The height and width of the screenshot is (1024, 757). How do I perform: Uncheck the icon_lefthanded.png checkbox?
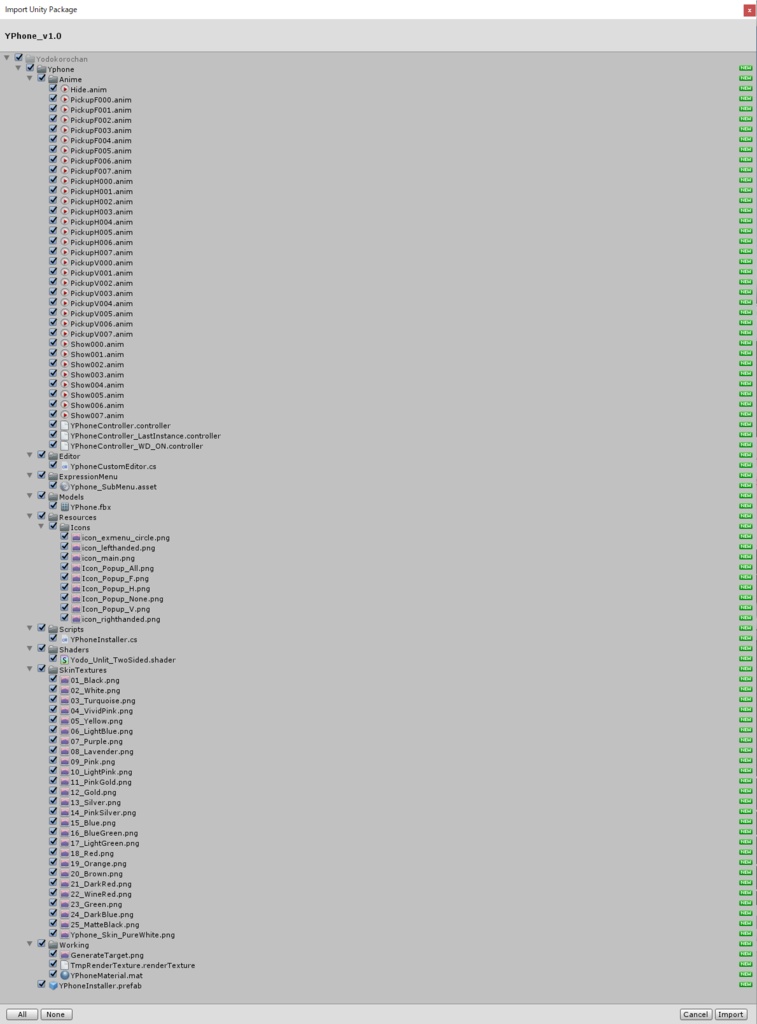point(65,547)
